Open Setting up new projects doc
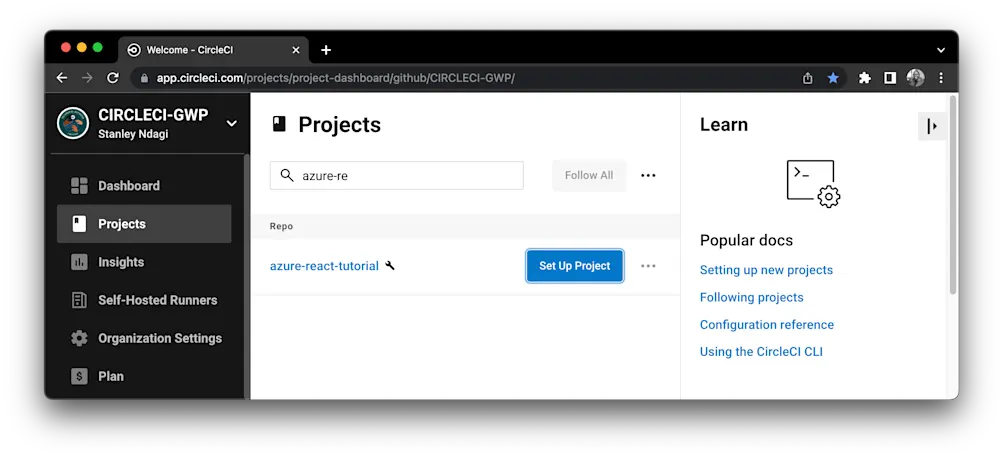This screenshot has width=1003, height=458. click(766, 270)
